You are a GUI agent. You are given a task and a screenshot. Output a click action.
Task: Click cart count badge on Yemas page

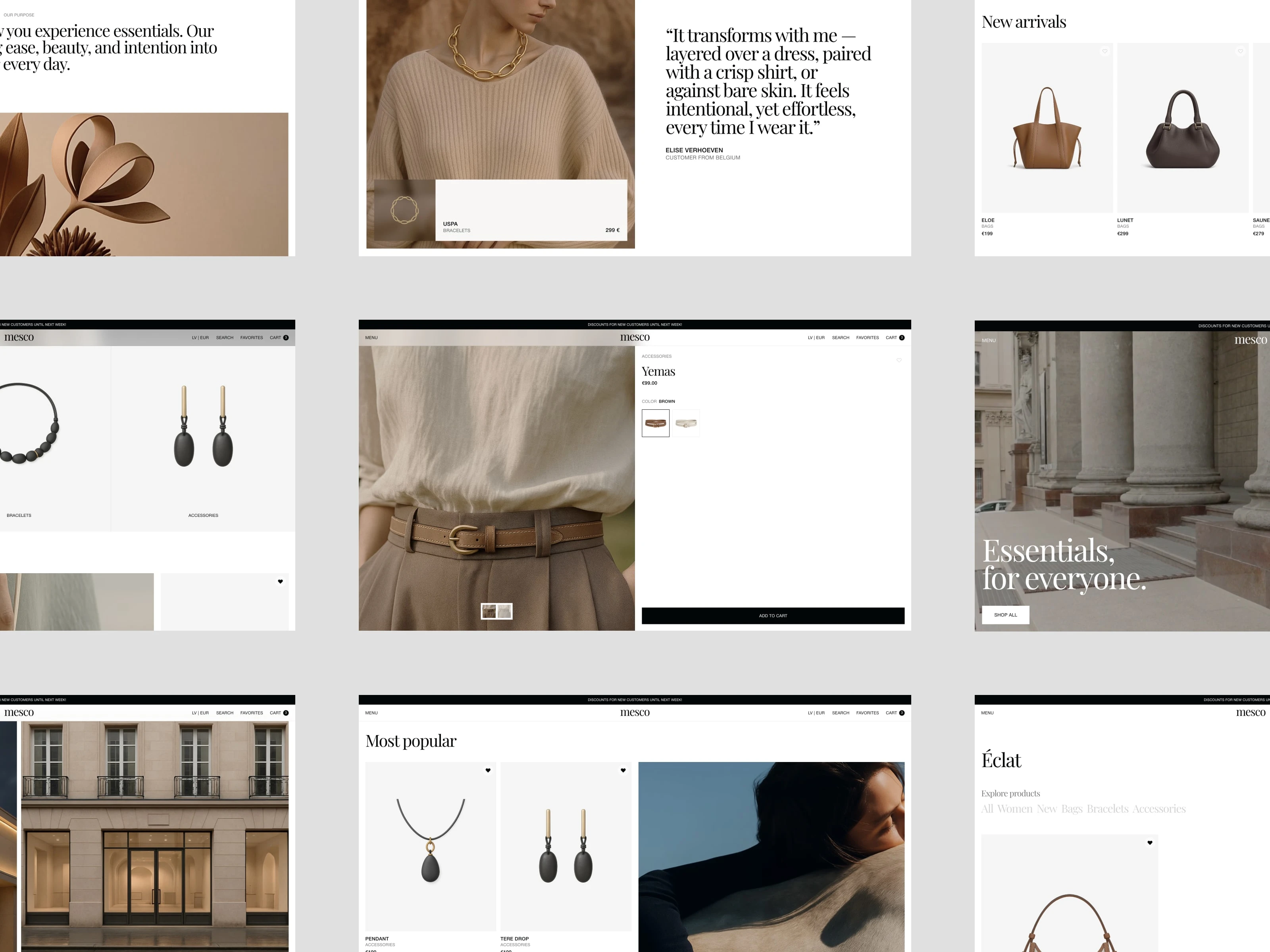tap(902, 338)
